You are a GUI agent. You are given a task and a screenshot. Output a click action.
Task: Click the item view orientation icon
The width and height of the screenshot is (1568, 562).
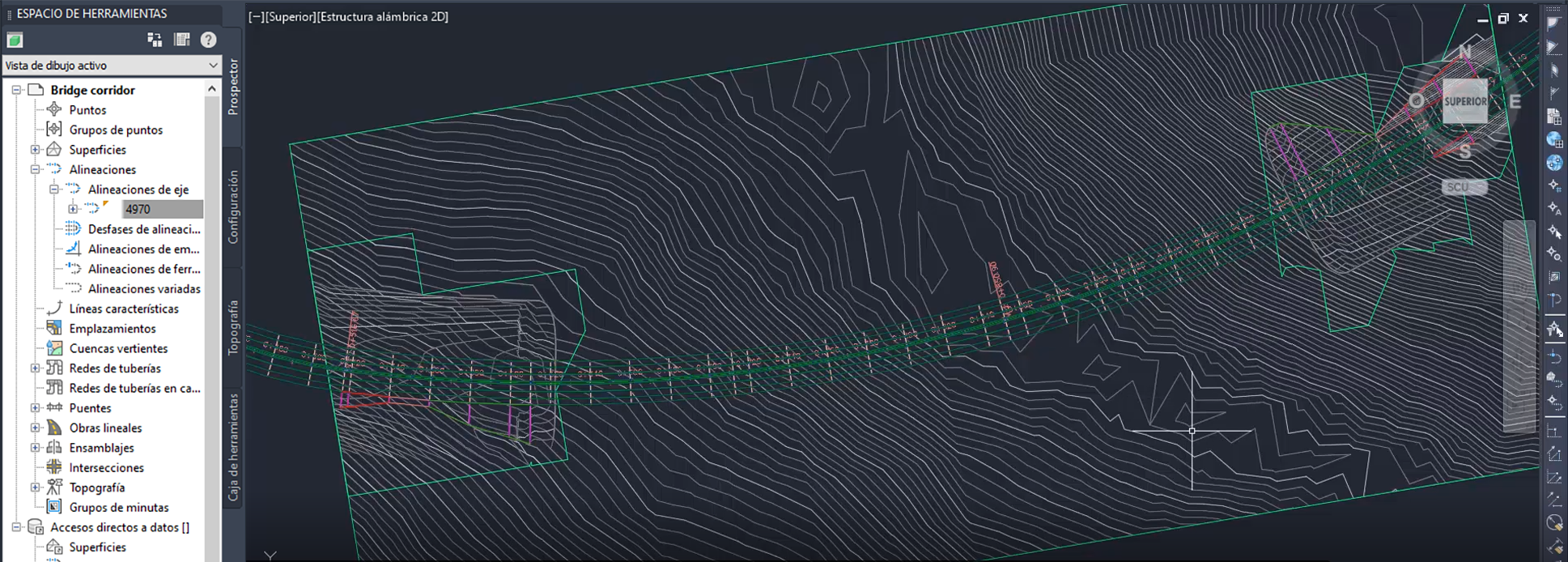point(155,40)
